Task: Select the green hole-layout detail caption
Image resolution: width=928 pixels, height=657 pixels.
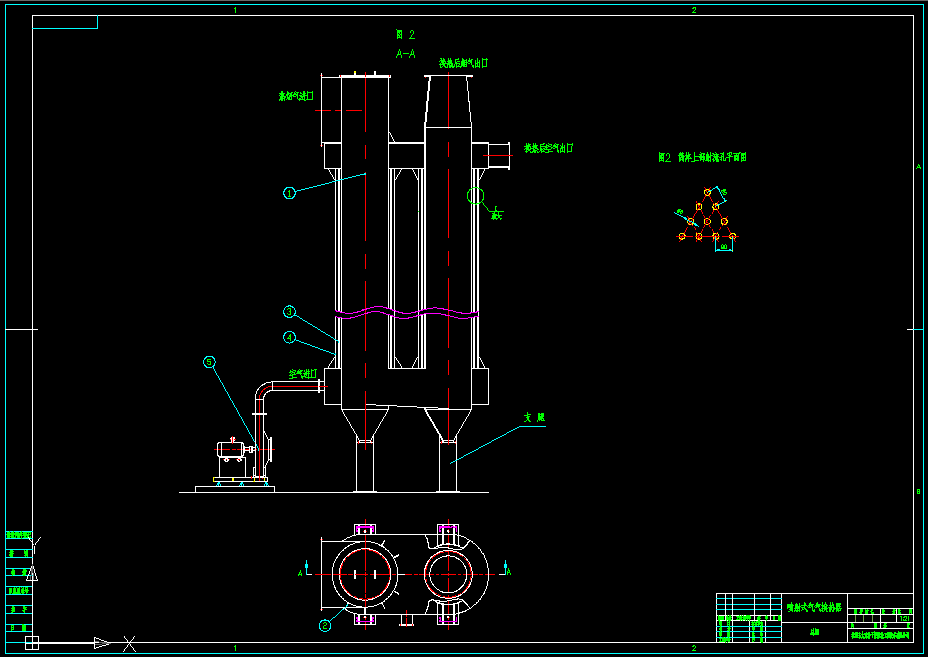Action: pos(702,157)
